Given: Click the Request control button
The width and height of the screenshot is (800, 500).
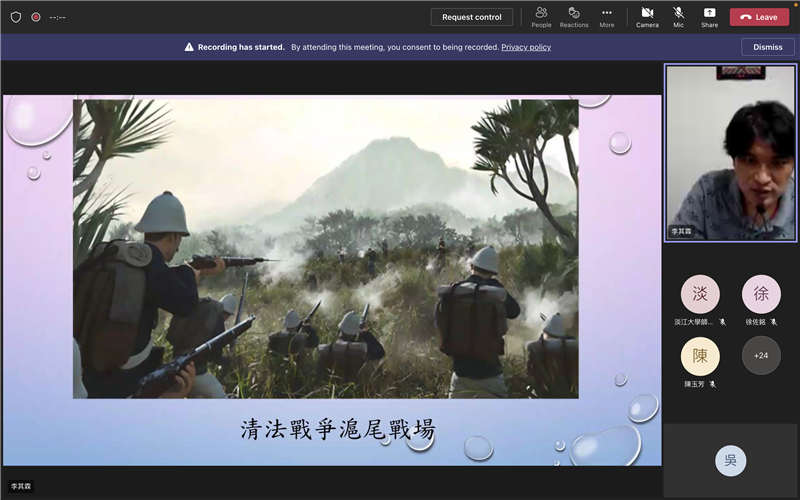Looking at the screenshot, I should pyautogui.click(x=472, y=17).
